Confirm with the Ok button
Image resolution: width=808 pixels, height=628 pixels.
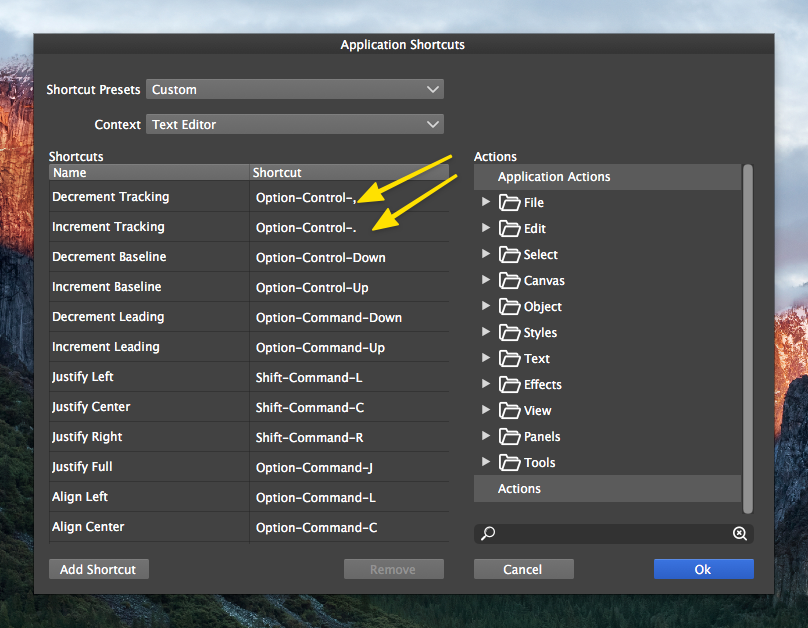(x=703, y=569)
